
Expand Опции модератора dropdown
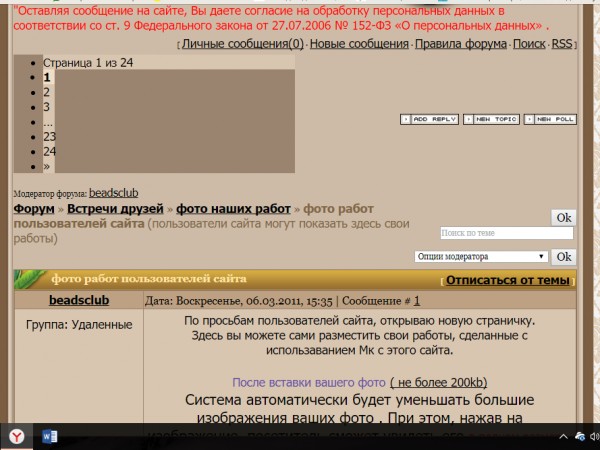[481, 257]
